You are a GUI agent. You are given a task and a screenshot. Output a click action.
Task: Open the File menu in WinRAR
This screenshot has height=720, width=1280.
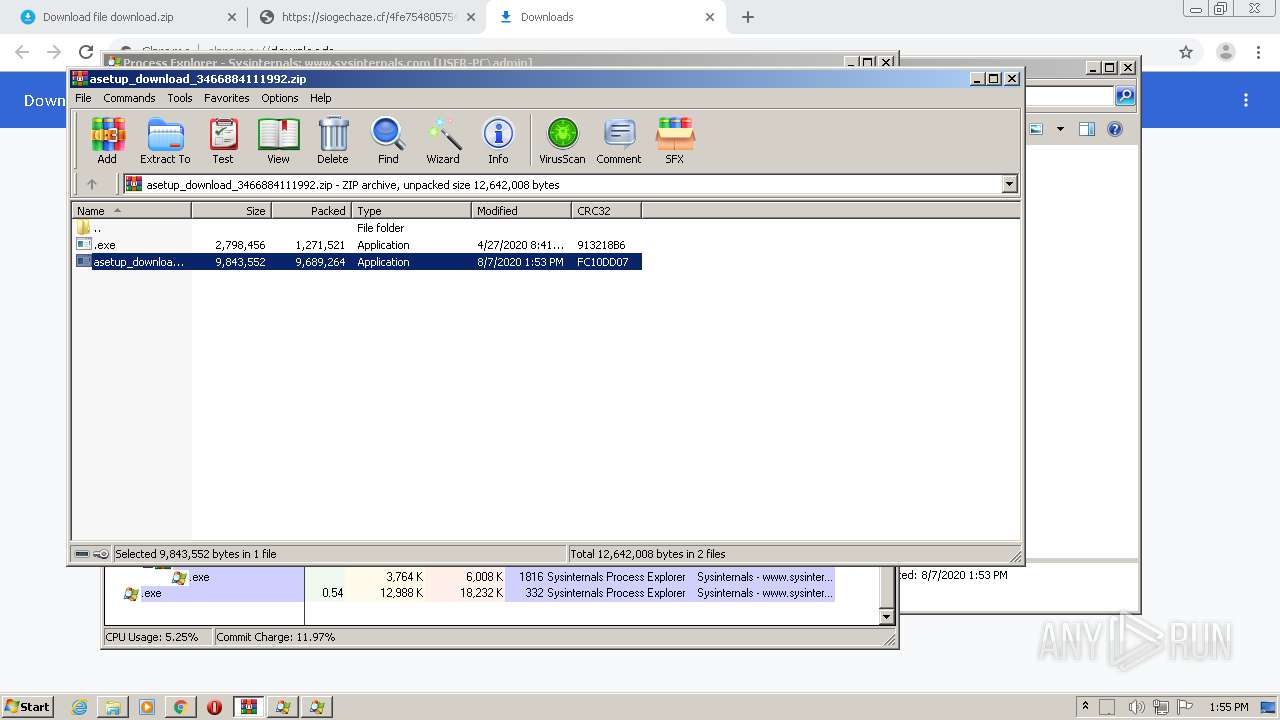click(83, 98)
